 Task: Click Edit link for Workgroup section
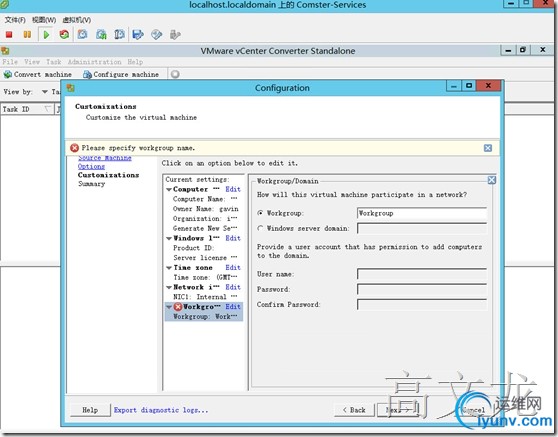233,307
